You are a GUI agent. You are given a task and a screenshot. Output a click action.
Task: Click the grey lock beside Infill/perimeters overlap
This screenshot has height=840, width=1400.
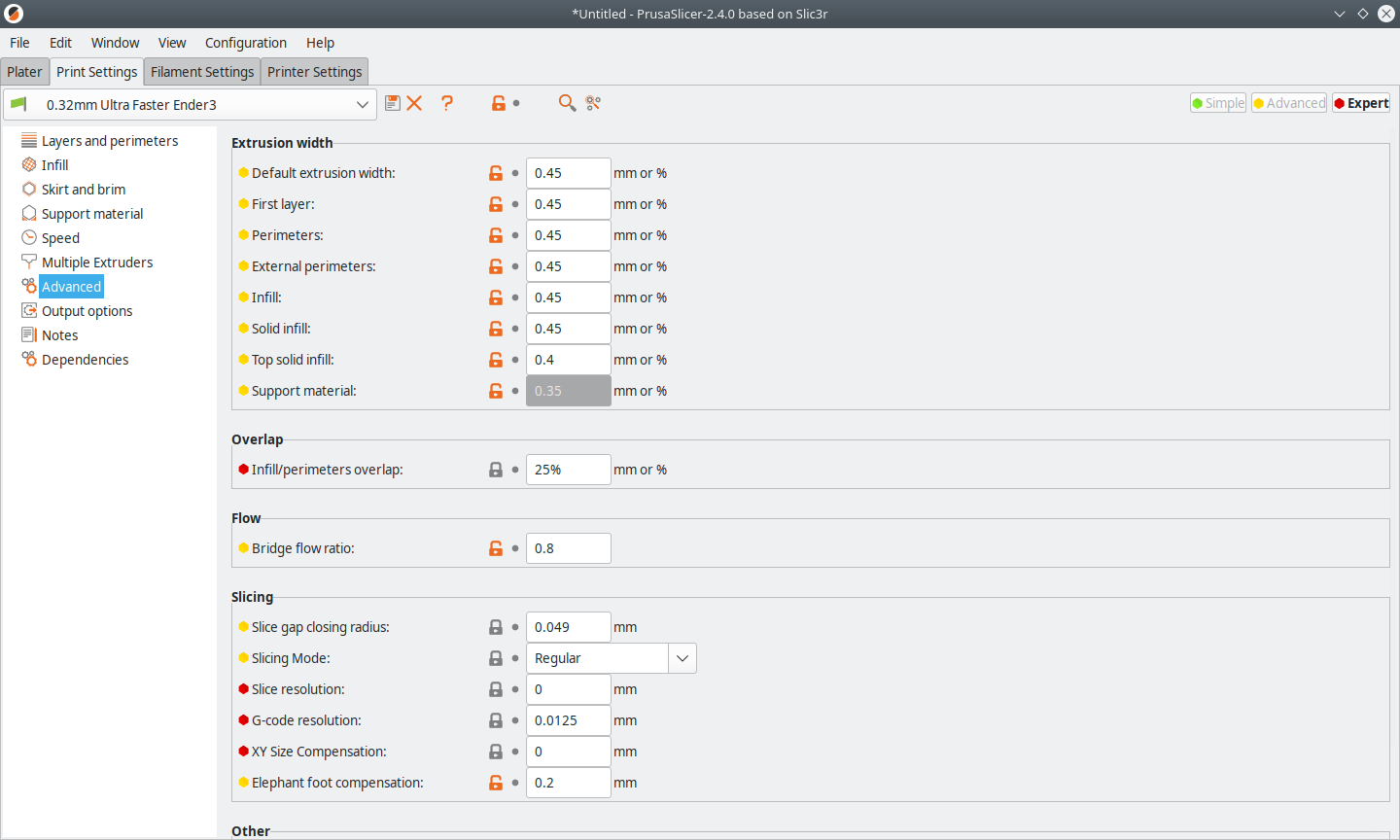tap(496, 470)
